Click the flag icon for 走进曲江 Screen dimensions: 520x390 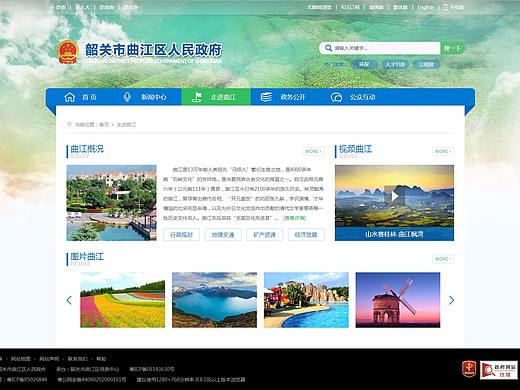click(x=197, y=97)
